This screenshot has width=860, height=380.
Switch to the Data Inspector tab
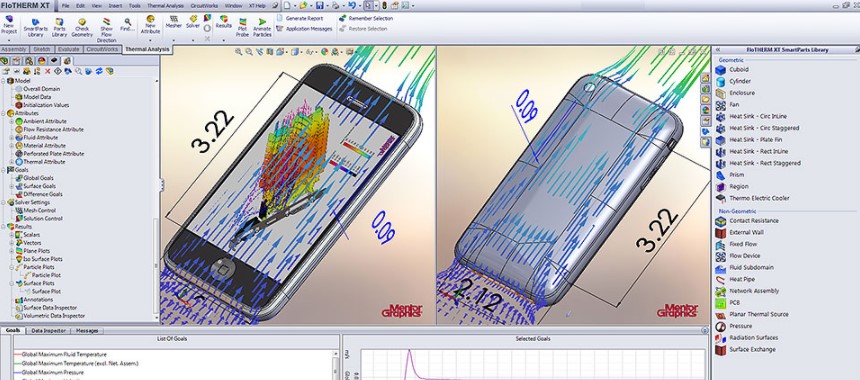coord(48,331)
